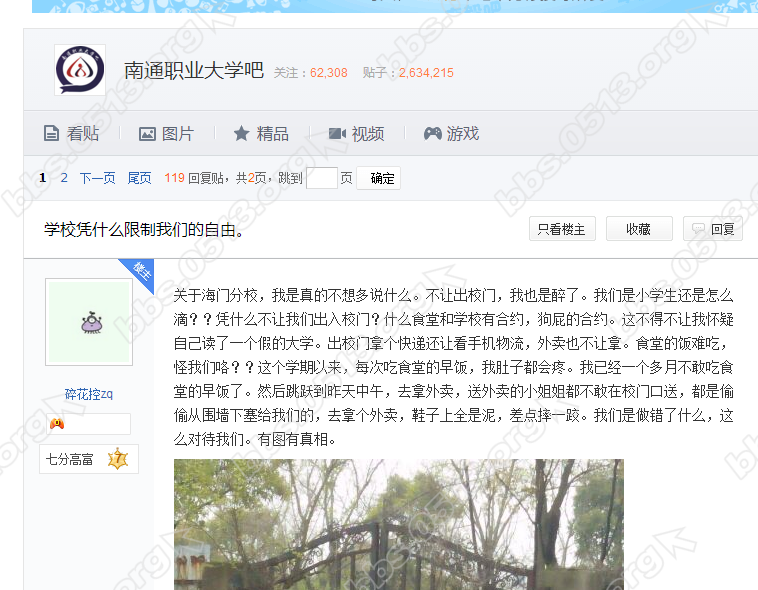Jump to 尾页 last page
758x590 pixels.
139,178
